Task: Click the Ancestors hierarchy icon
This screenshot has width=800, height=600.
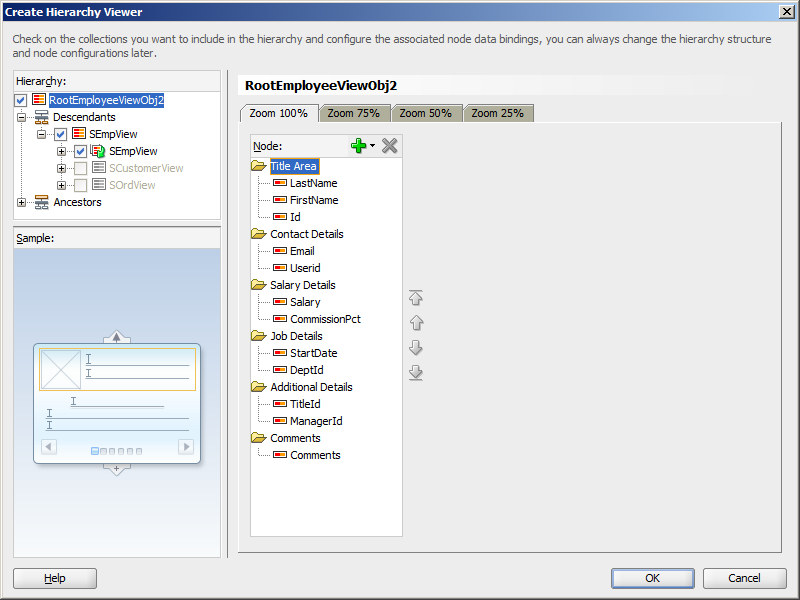Action: [41, 202]
